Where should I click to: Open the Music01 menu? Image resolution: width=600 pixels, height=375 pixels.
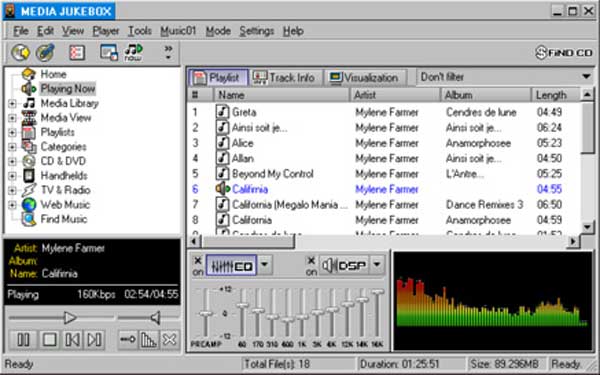(x=178, y=31)
